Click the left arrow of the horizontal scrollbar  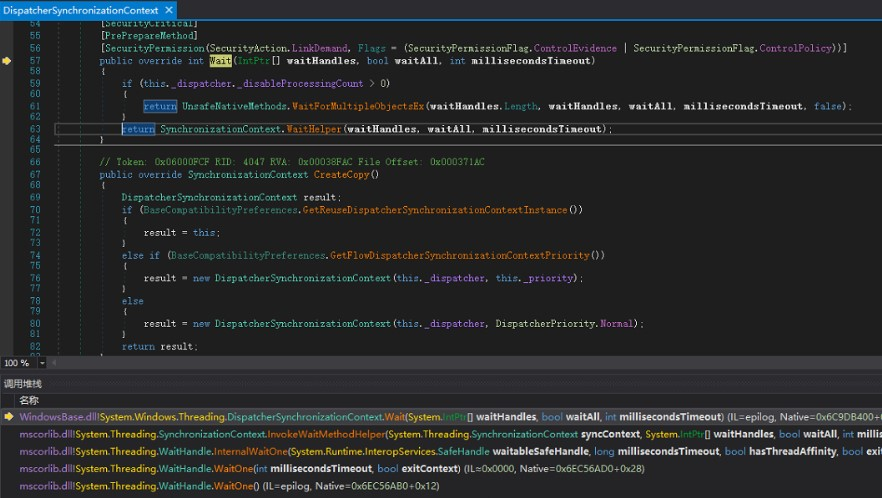tap(53, 363)
